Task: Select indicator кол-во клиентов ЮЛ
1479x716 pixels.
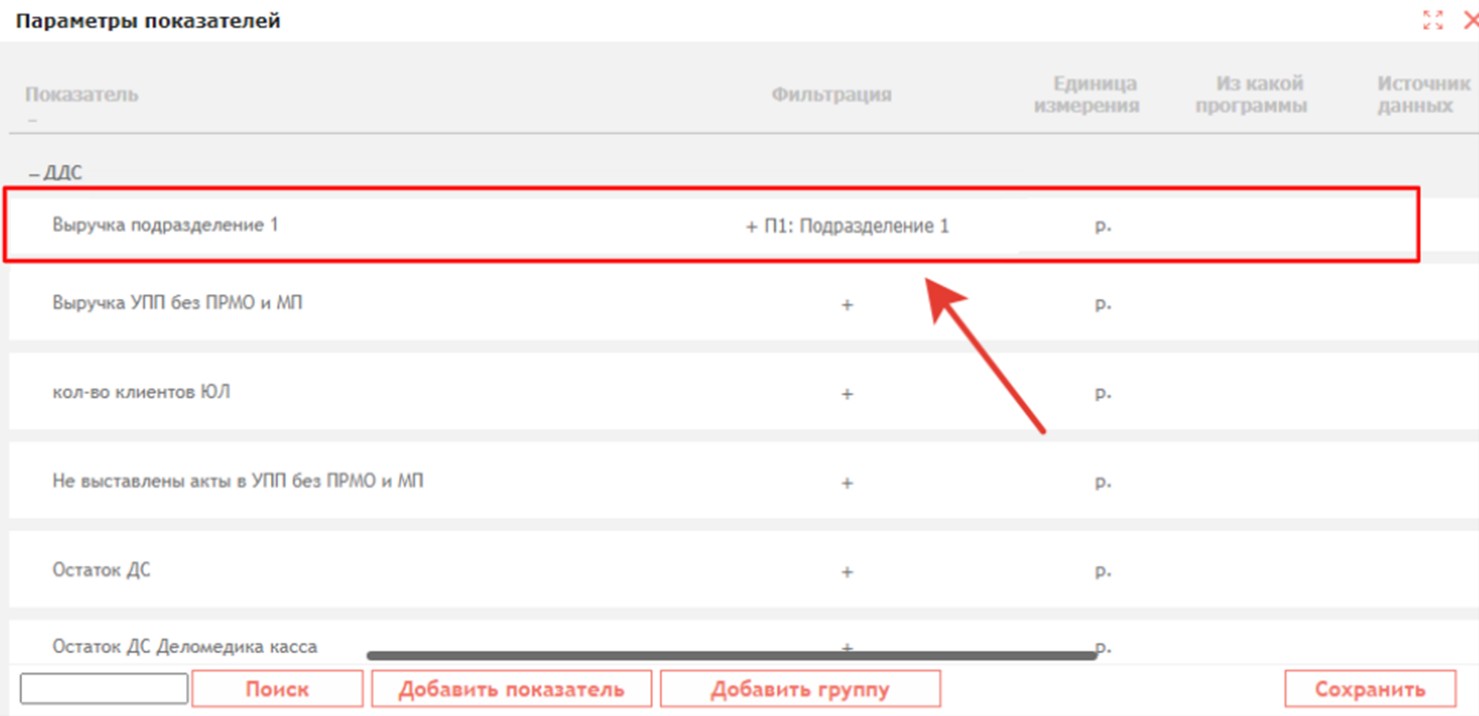Action: click(141, 391)
